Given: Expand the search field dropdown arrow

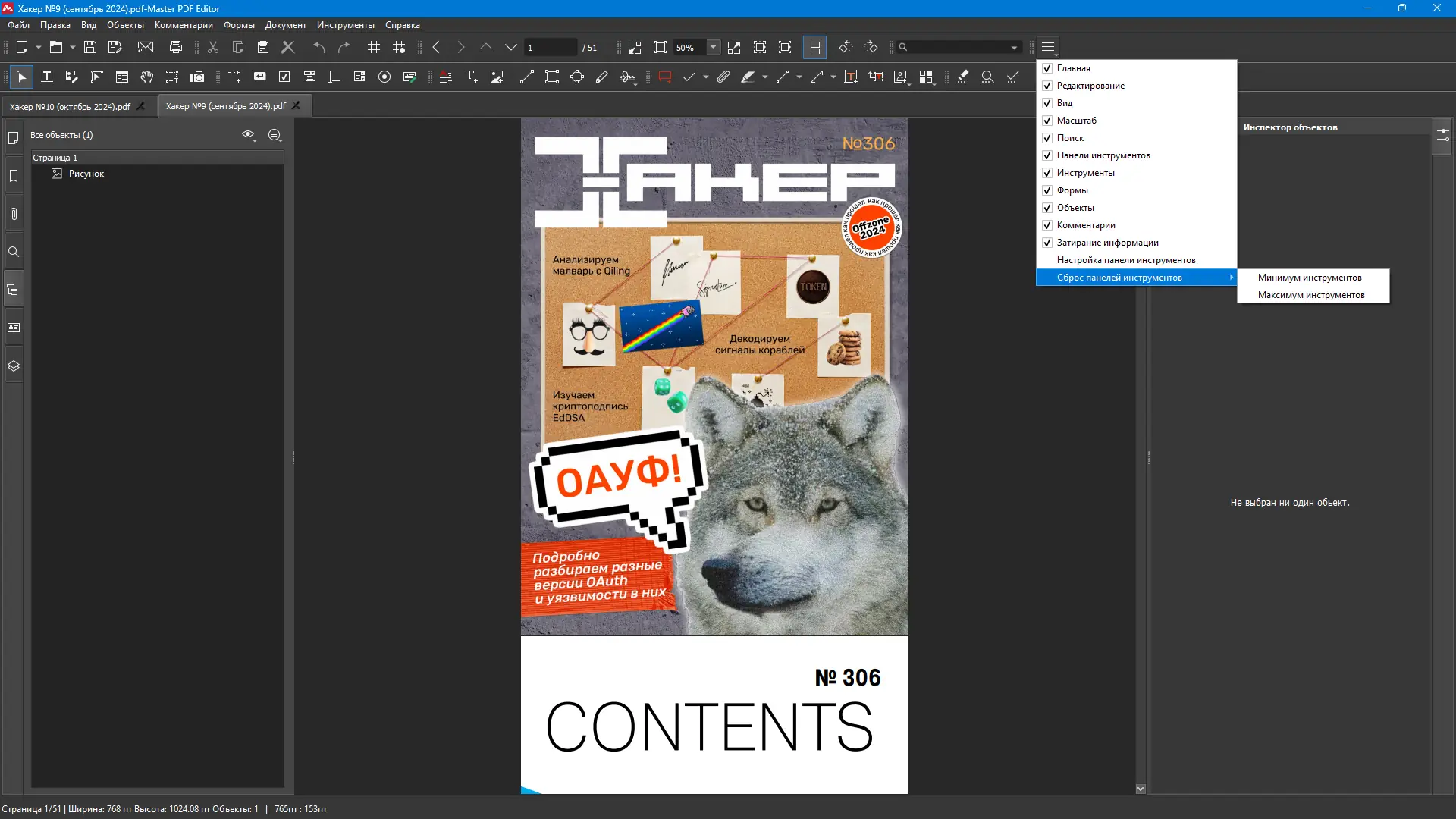Looking at the screenshot, I should click(1014, 47).
